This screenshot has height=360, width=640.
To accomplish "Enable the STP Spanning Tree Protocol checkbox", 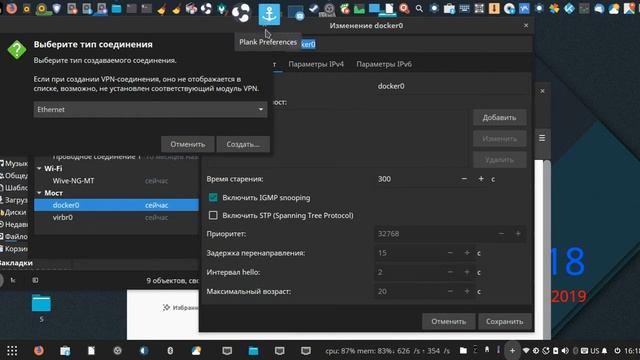I will click(x=213, y=215).
